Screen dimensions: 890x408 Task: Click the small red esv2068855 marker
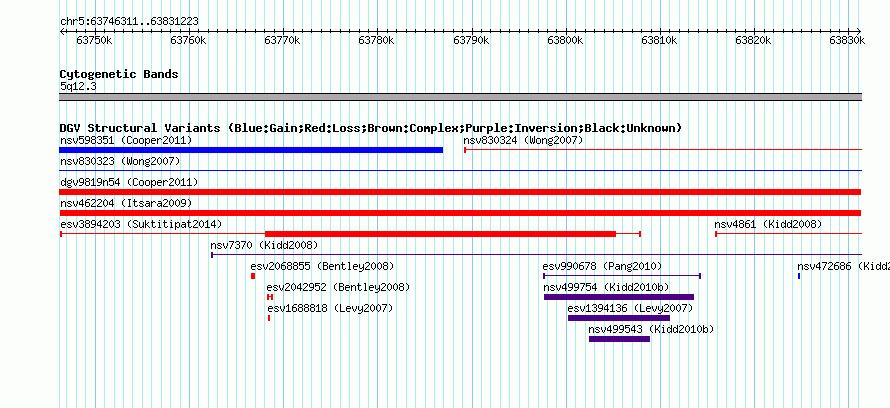click(253, 276)
